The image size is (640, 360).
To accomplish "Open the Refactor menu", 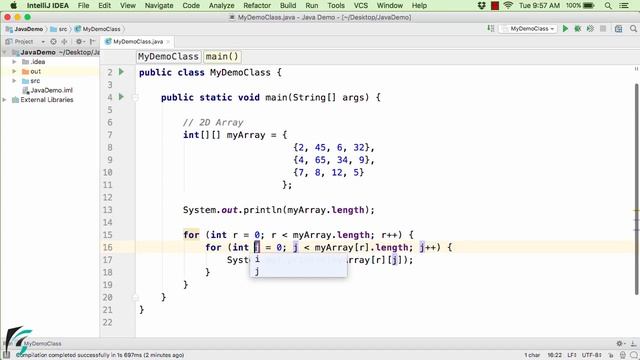I will point(257,5).
